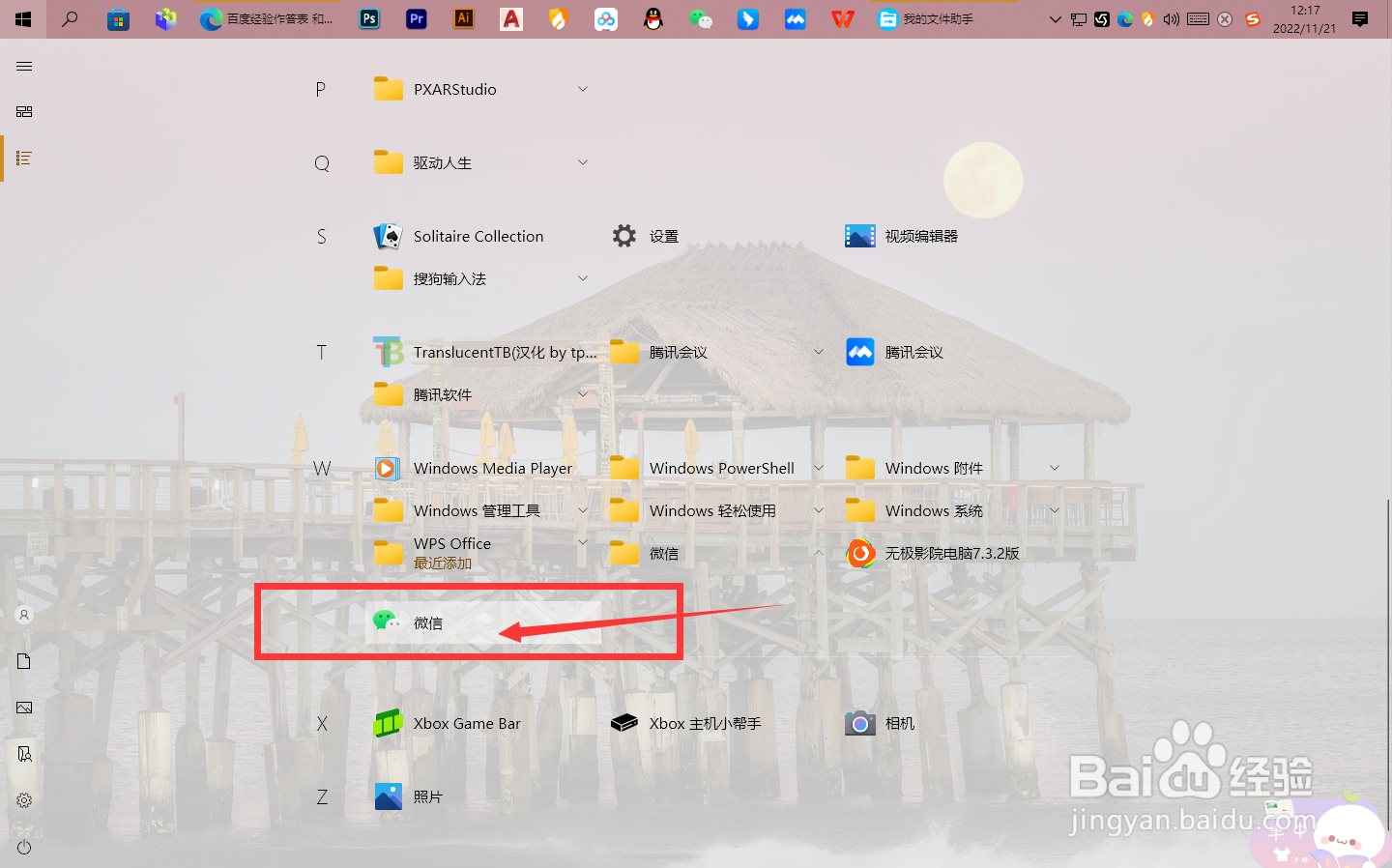The width and height of the screenshot is (1392, 868).
Task: Open Sogou input method tray icon
Action: click(x=1253, y=19)
